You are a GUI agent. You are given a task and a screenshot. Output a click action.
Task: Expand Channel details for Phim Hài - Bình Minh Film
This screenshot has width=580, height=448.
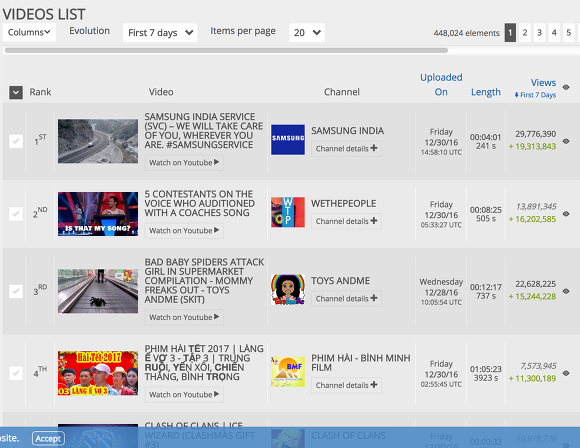tap(346, 385)
